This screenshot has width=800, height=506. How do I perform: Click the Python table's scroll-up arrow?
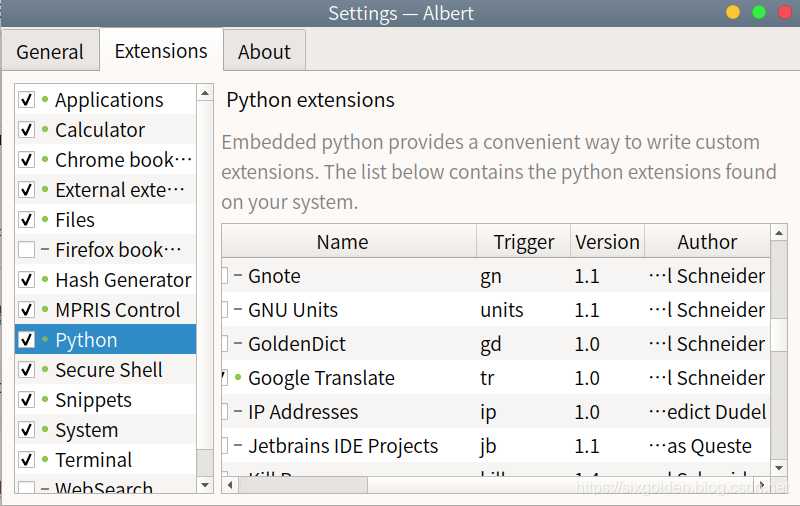(779, 234)
